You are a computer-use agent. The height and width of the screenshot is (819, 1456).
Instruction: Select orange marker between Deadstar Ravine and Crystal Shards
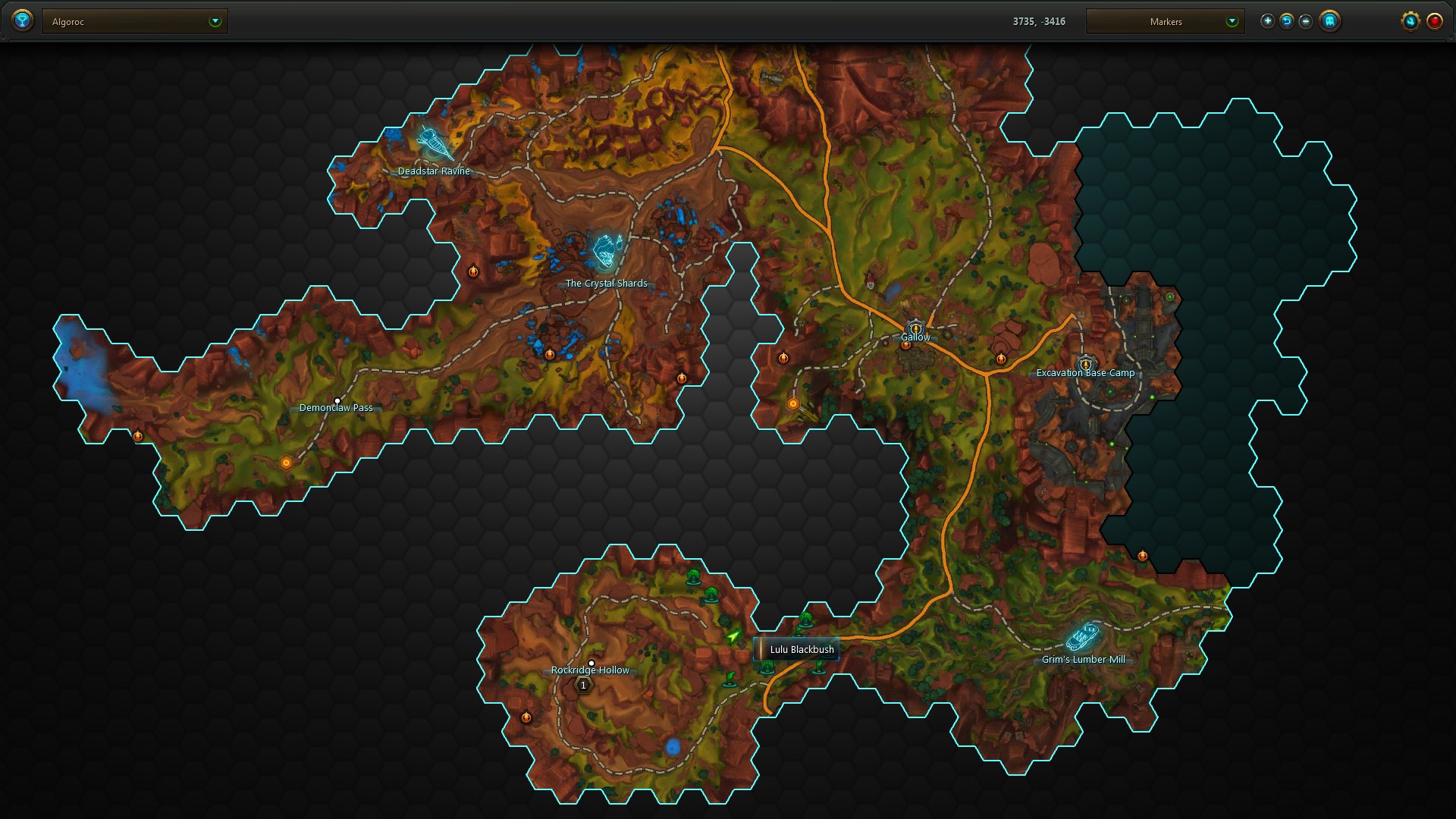pyautogui.click(x=473, y=271)
